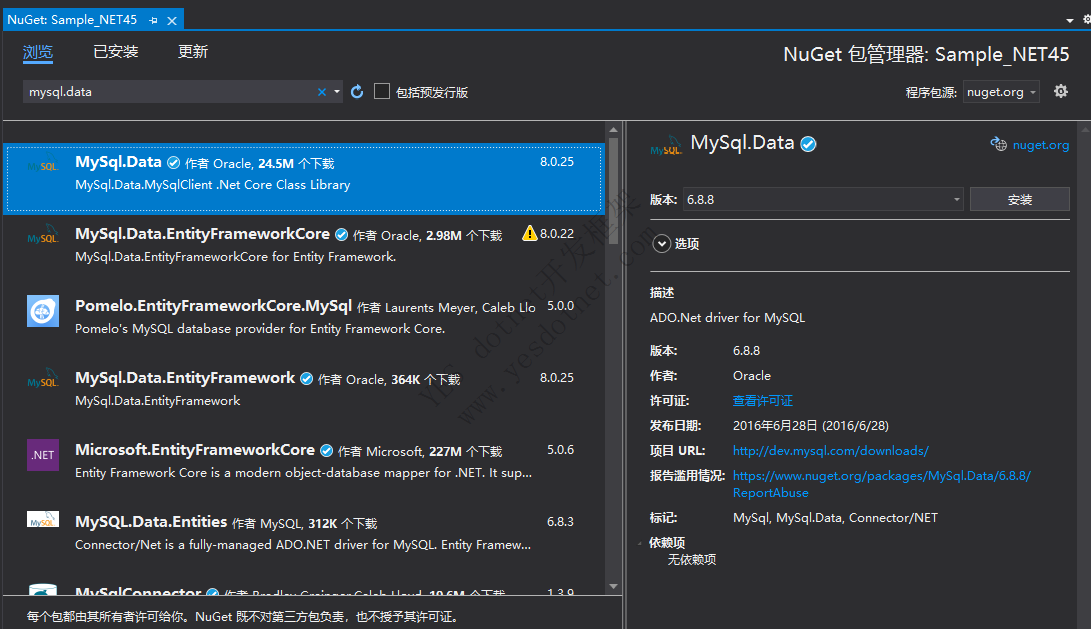
Task: Click the package list scroll up arrow
Action: pos(613,129)
